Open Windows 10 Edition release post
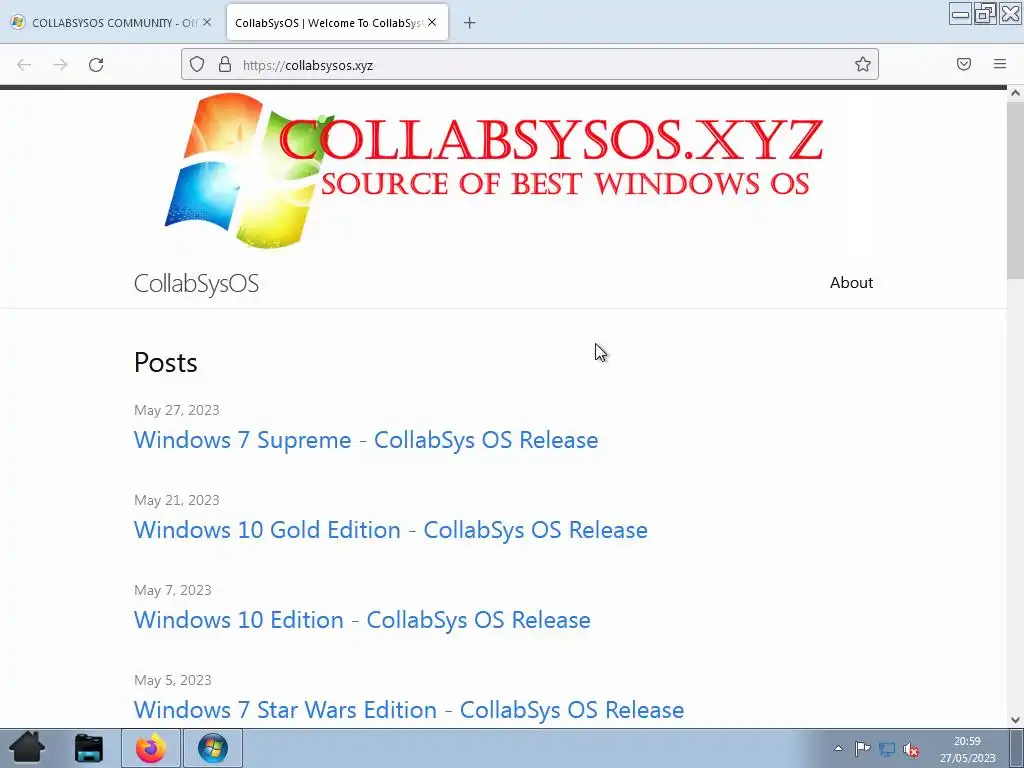The width and height of the screenshot is (1024, 768). tap(362, 620)
